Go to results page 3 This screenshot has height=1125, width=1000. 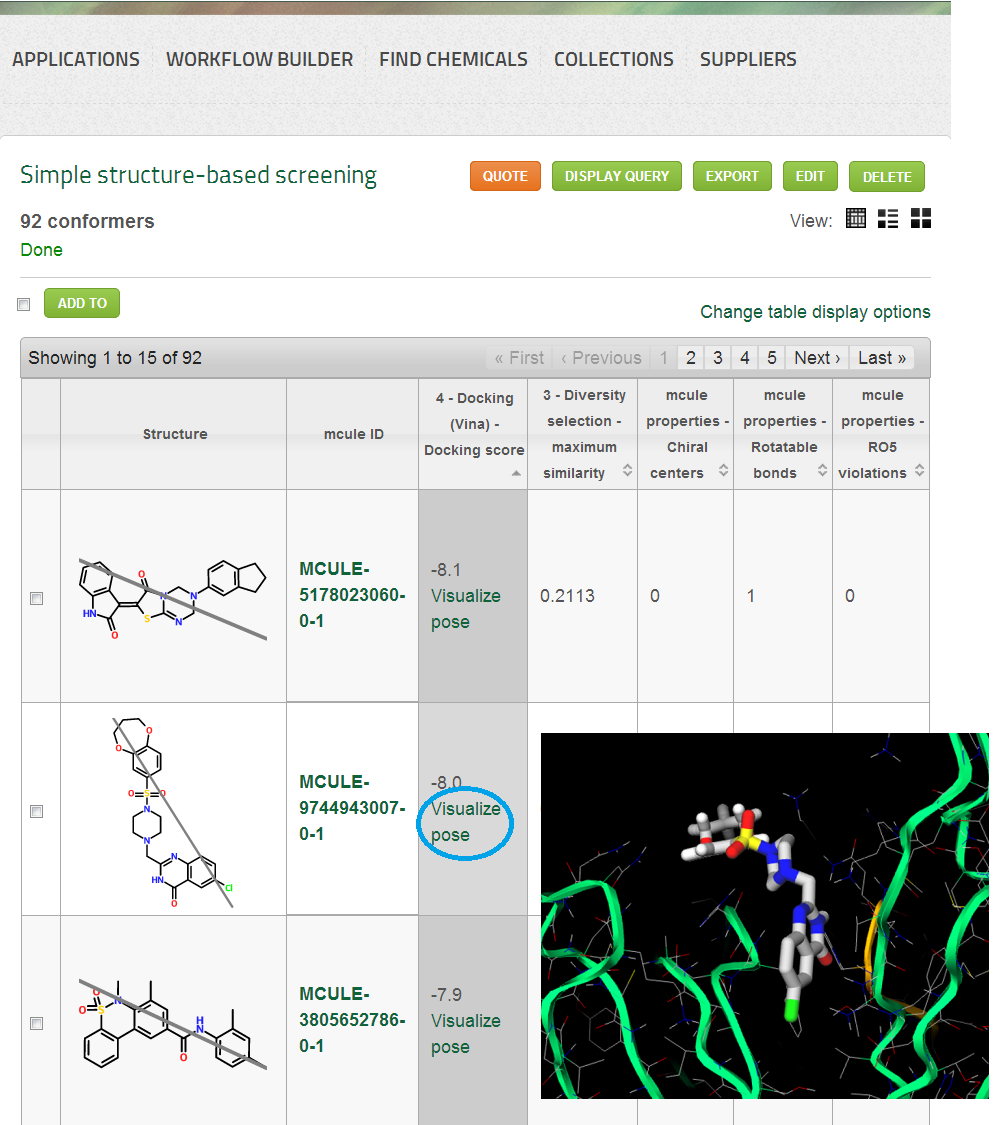pyautogui.click(x=717, y=358)
